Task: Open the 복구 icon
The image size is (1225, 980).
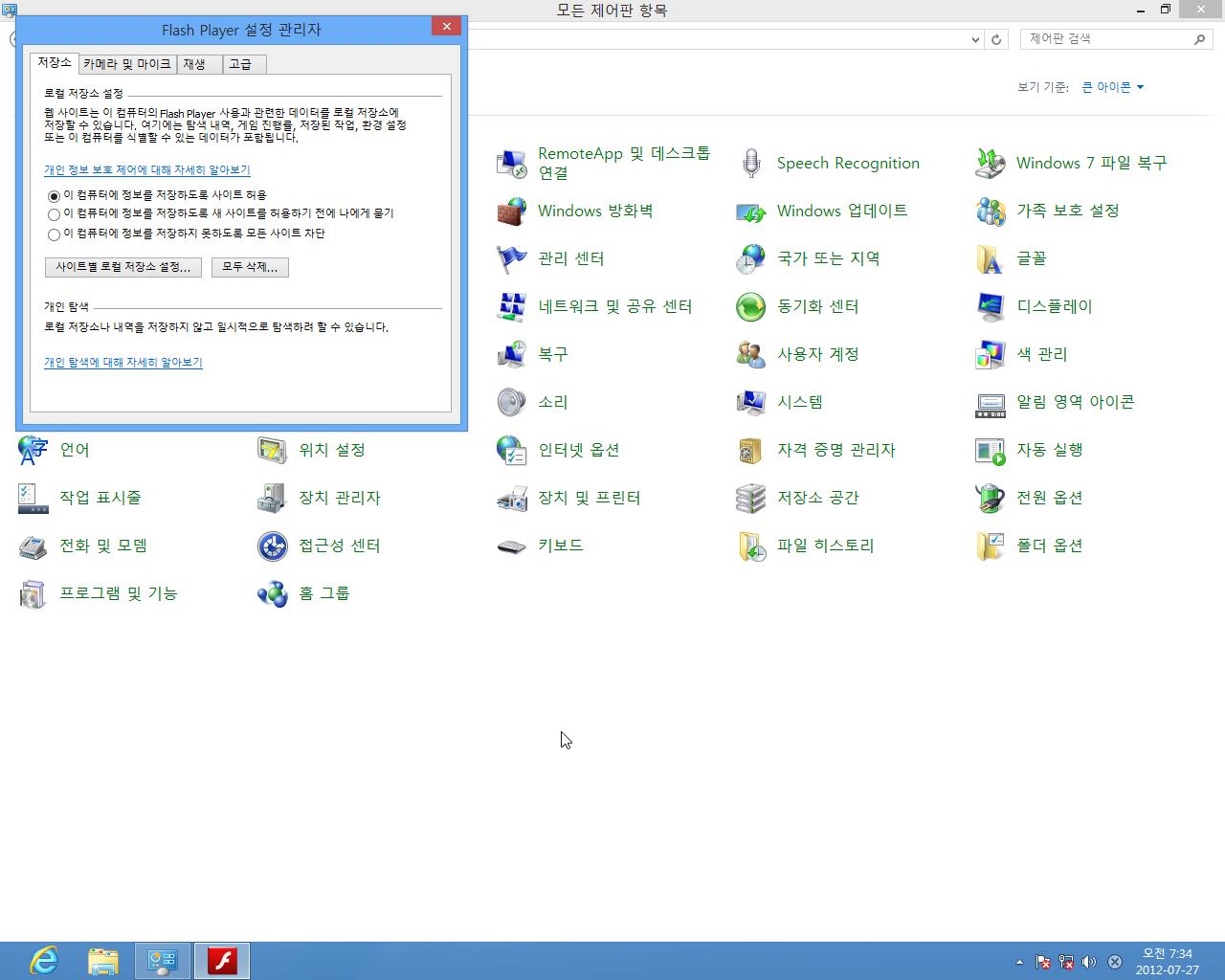Action: (512, 354)
